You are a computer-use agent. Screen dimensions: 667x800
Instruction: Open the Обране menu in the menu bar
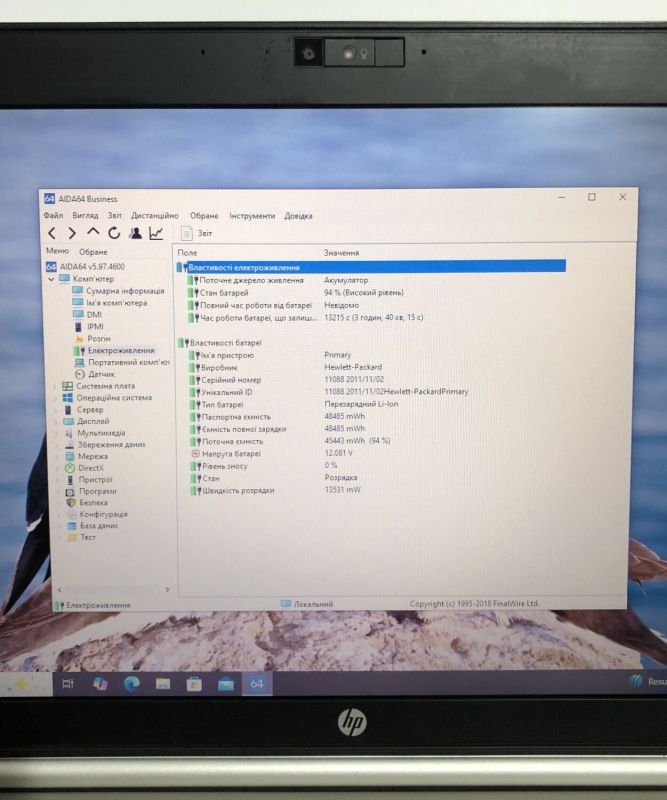point(204,216)
